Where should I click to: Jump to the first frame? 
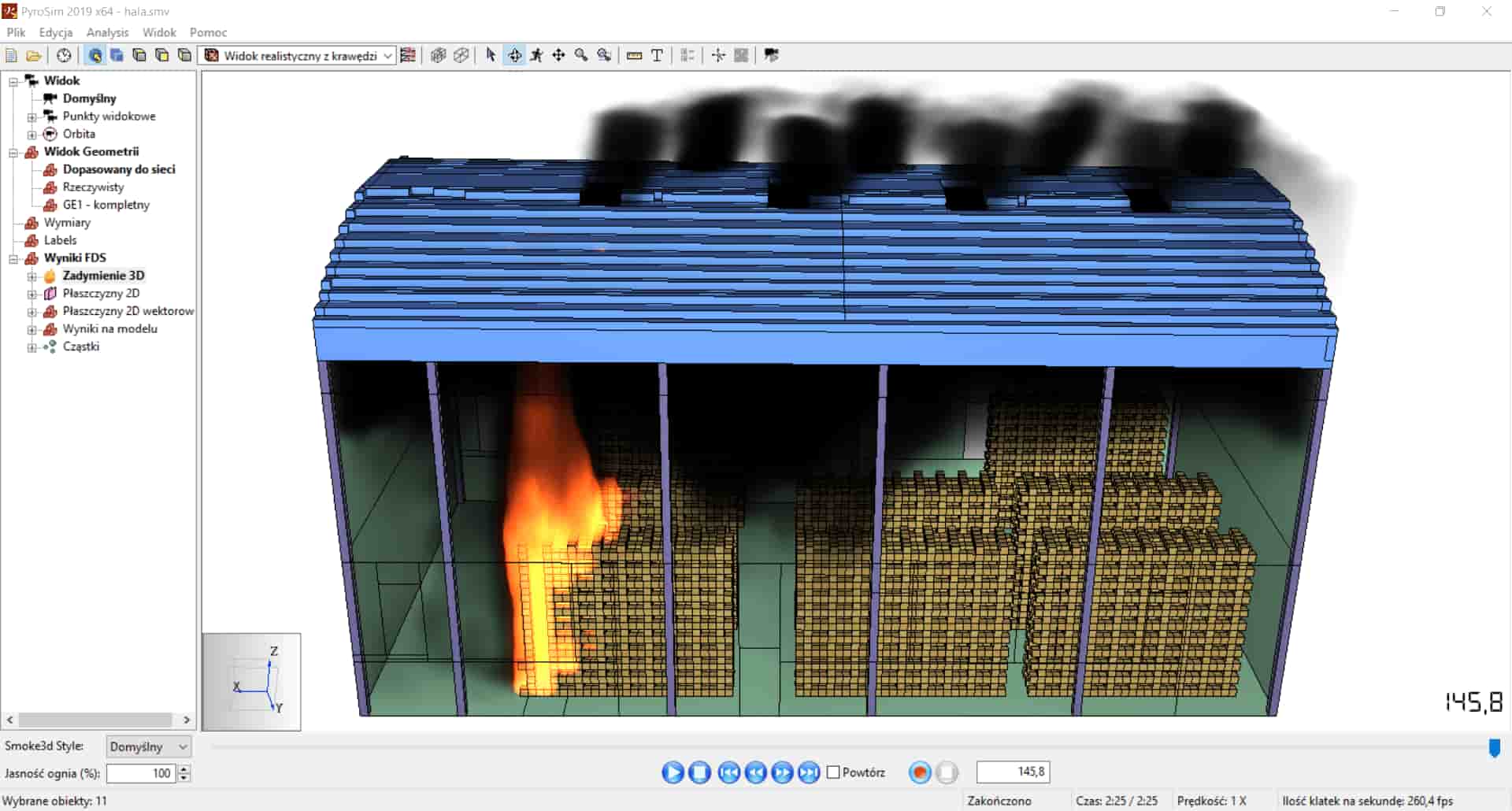click(x=728, y=772)
